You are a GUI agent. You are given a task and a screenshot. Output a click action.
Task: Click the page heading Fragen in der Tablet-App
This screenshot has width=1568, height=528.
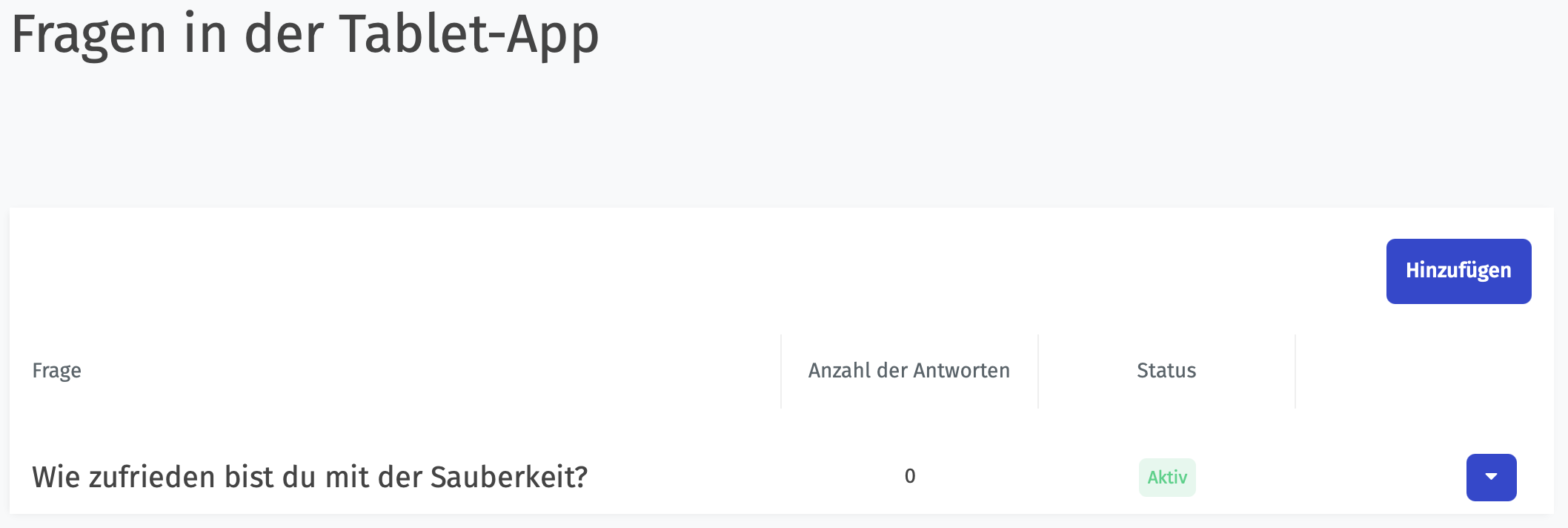point(305,34)
